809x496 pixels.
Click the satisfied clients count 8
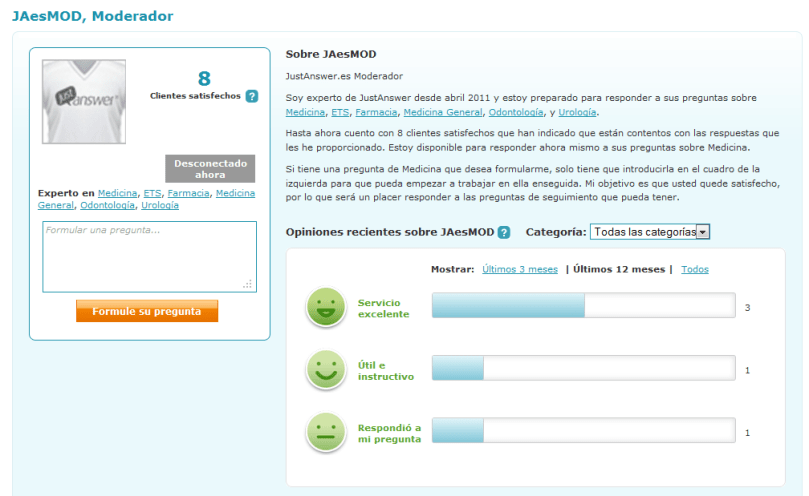pos(204,78)
